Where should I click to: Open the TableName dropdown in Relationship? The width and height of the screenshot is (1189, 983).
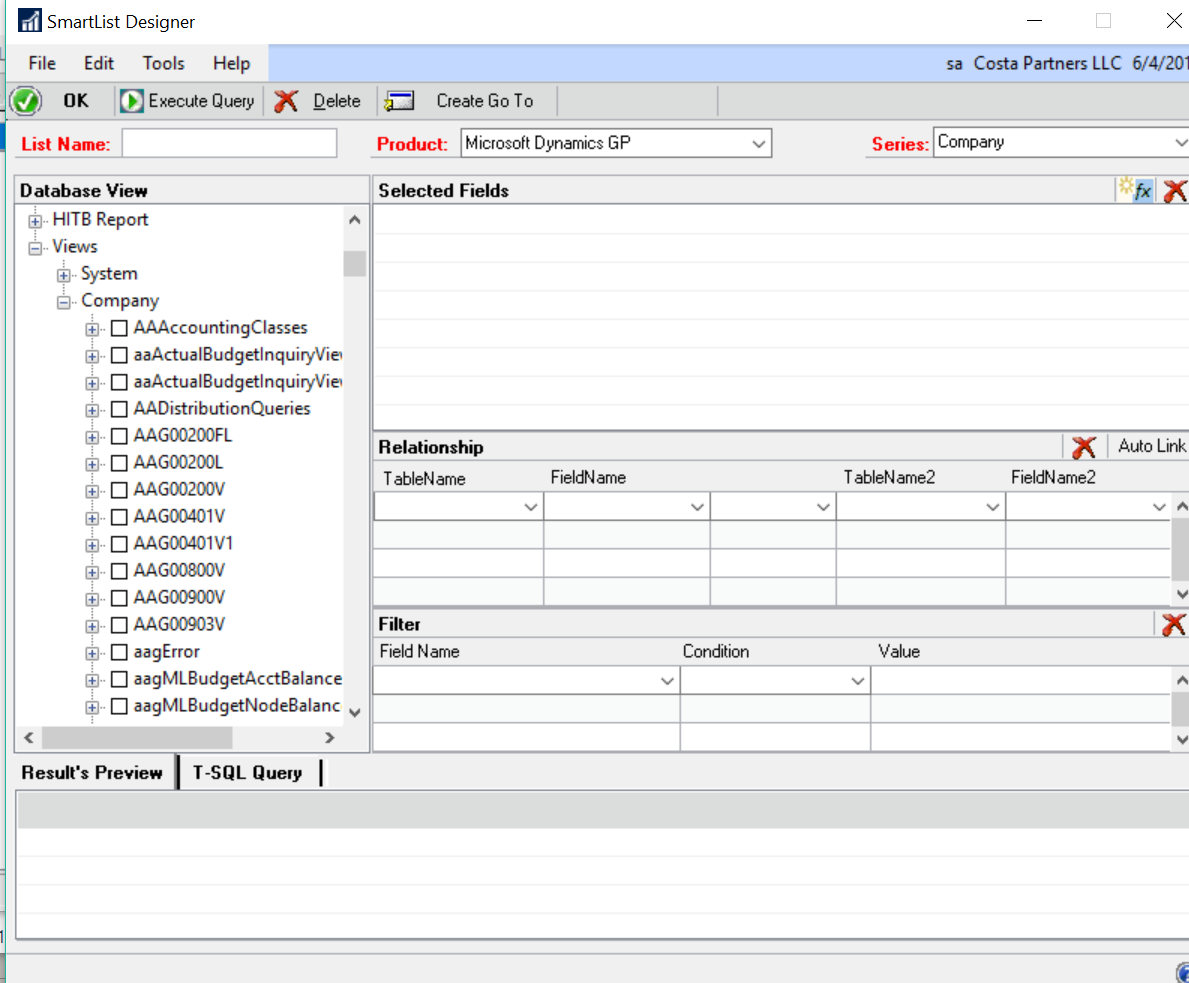(530, 507)
